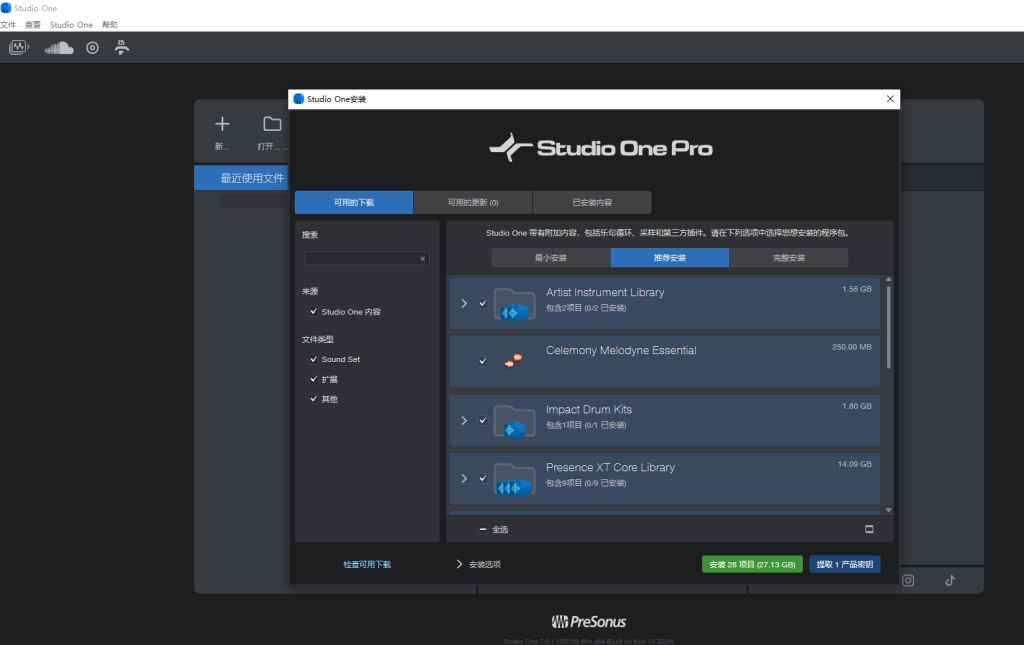The height and width of the screenshot is (645, 1024).
Task: Toggle the Studio One 内容 source checkbox
Action: (314, 311)
